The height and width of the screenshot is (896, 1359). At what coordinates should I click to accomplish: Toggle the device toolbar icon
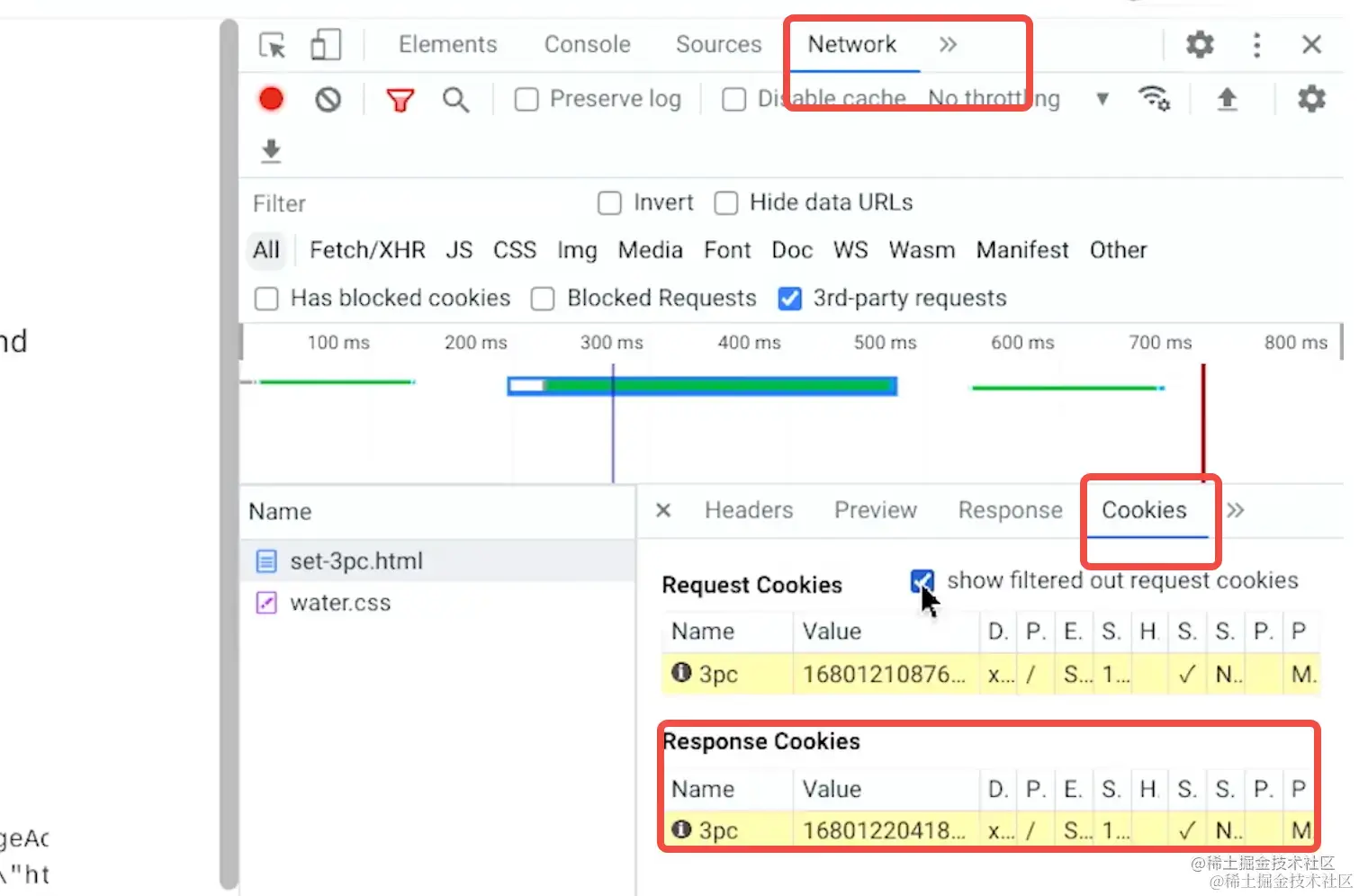coord(326,45)
